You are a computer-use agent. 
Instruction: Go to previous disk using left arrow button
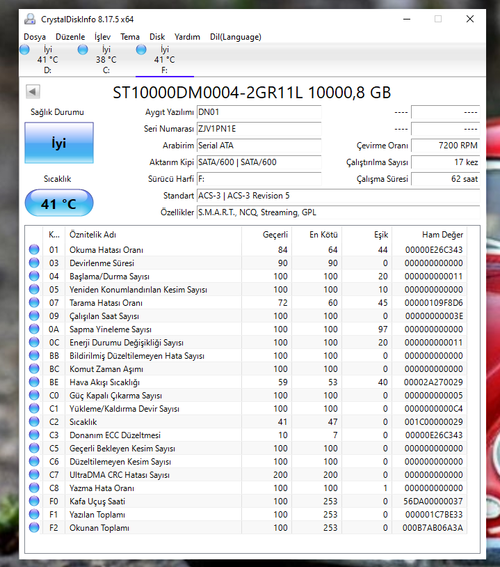[33, 91]
